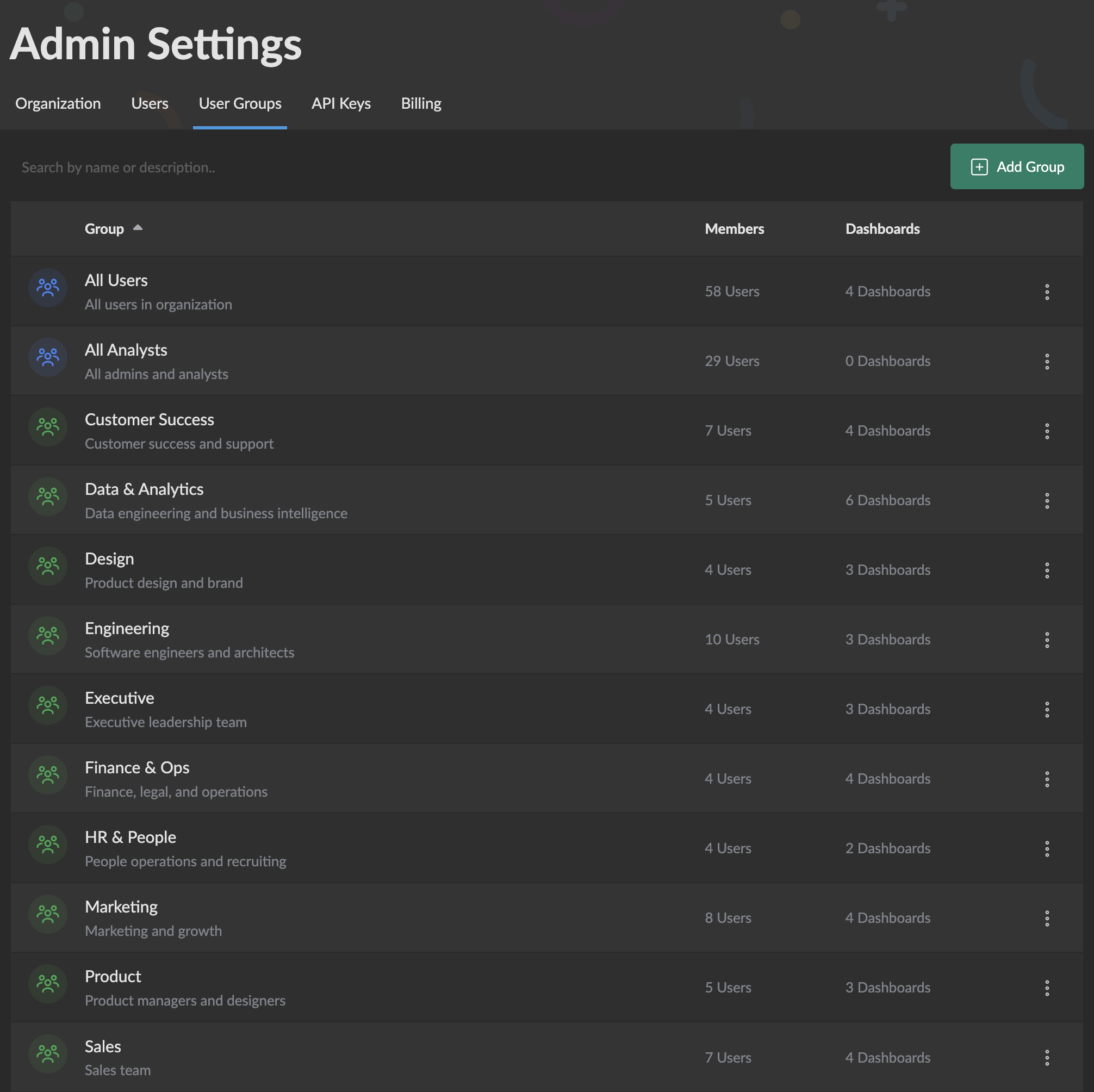Focus the search by name or description field

pyautogui.click(x=476, y=167)
